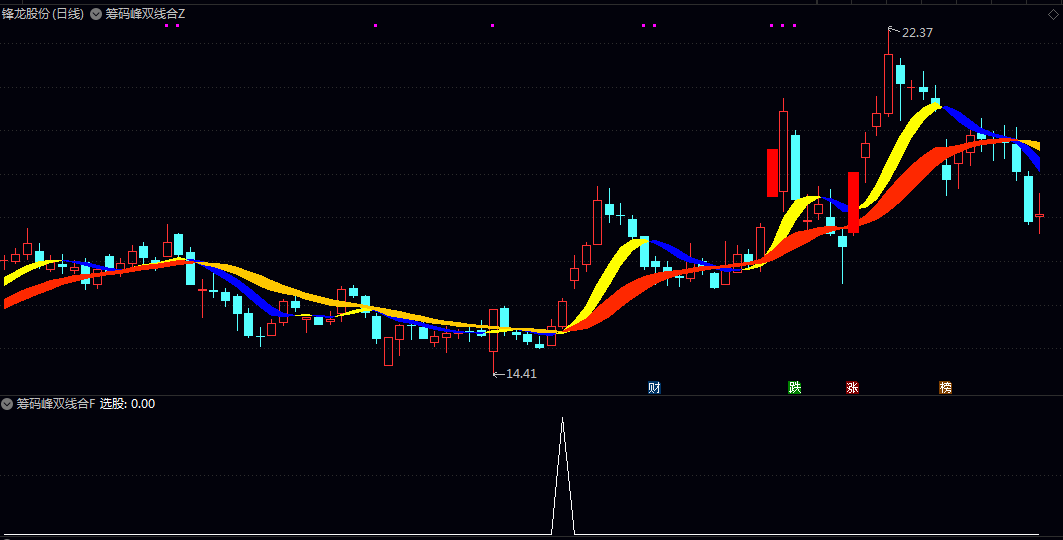Click the green 跌 marker icon

795,388
